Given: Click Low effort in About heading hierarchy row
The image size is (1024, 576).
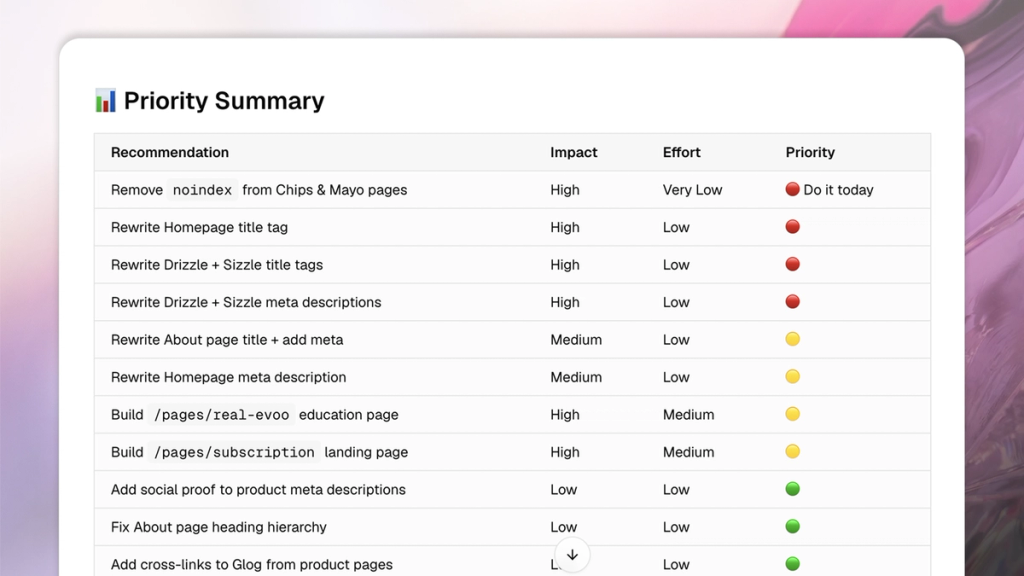Looking at the screenshot, I should (x=676, y=527).
